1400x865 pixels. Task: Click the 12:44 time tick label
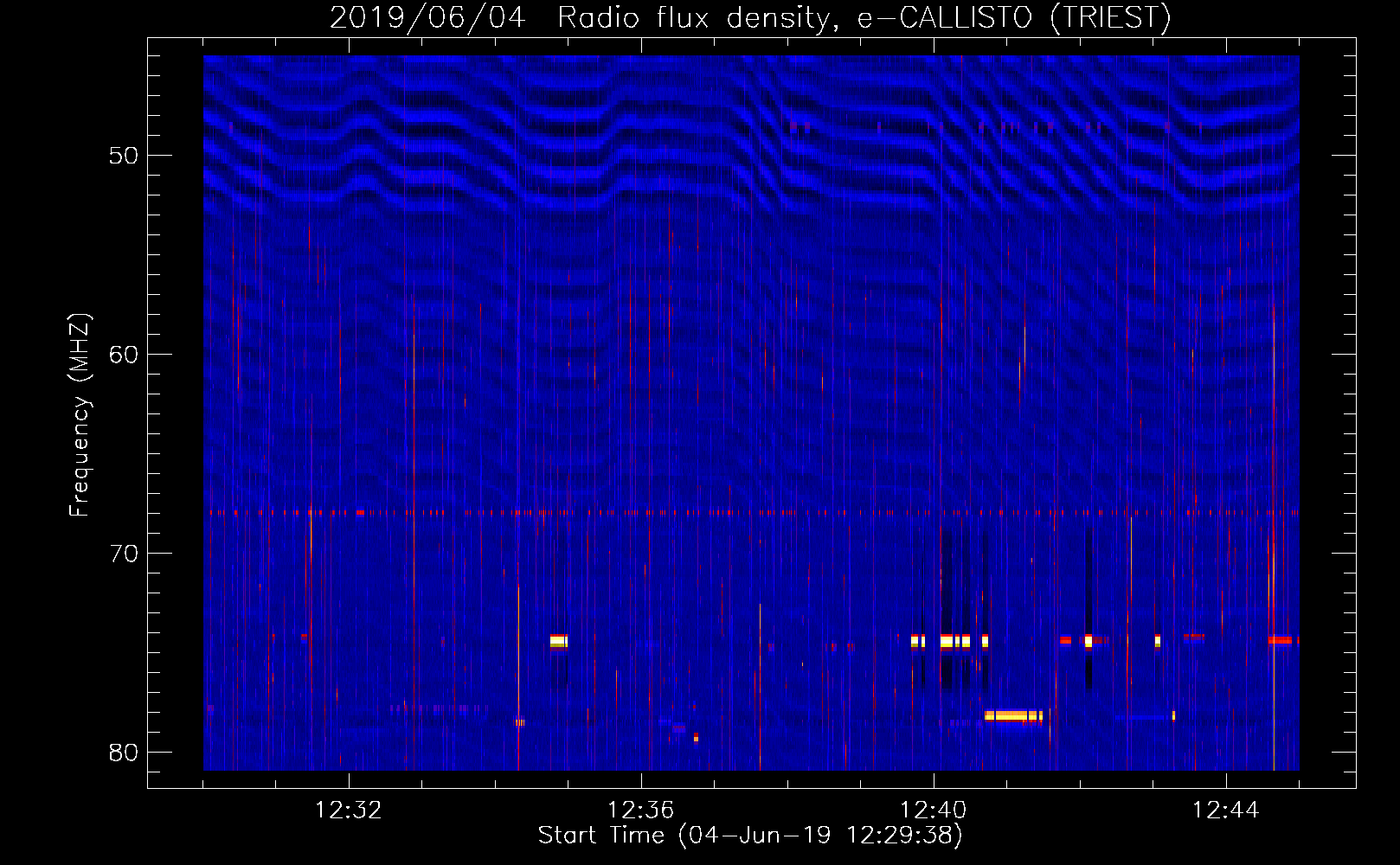[1226, 811]
